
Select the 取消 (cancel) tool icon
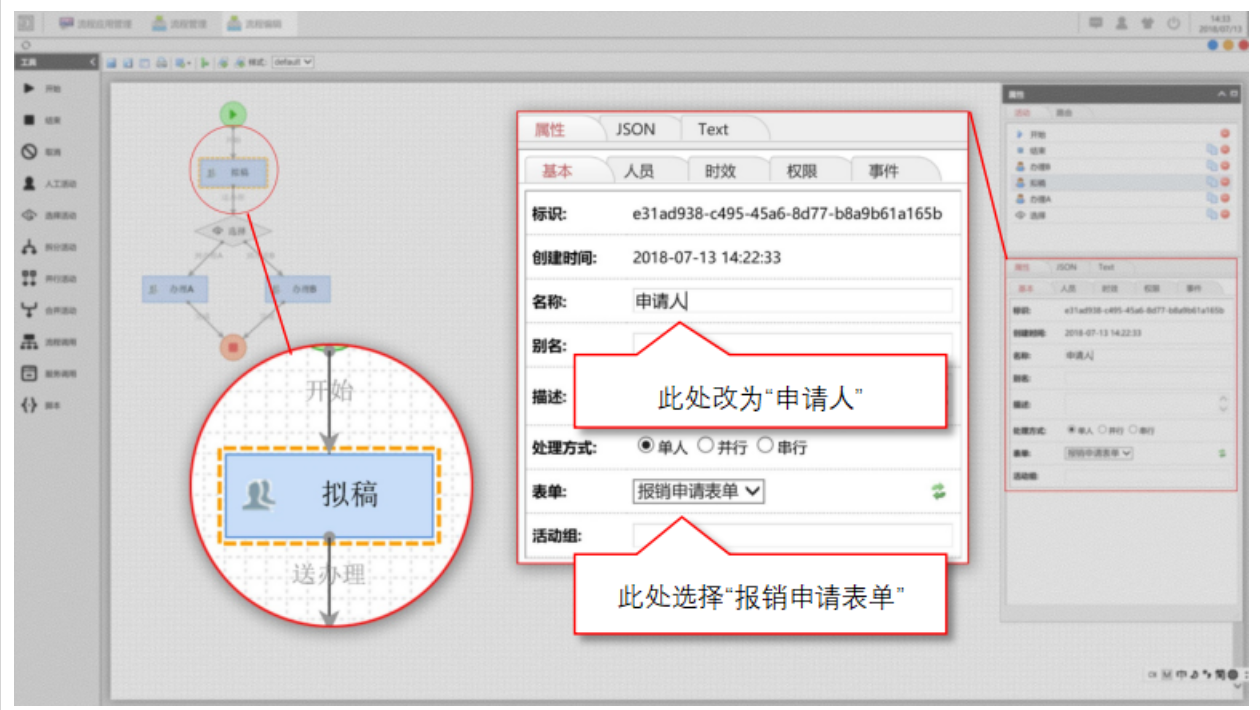[x=30, y=152]
